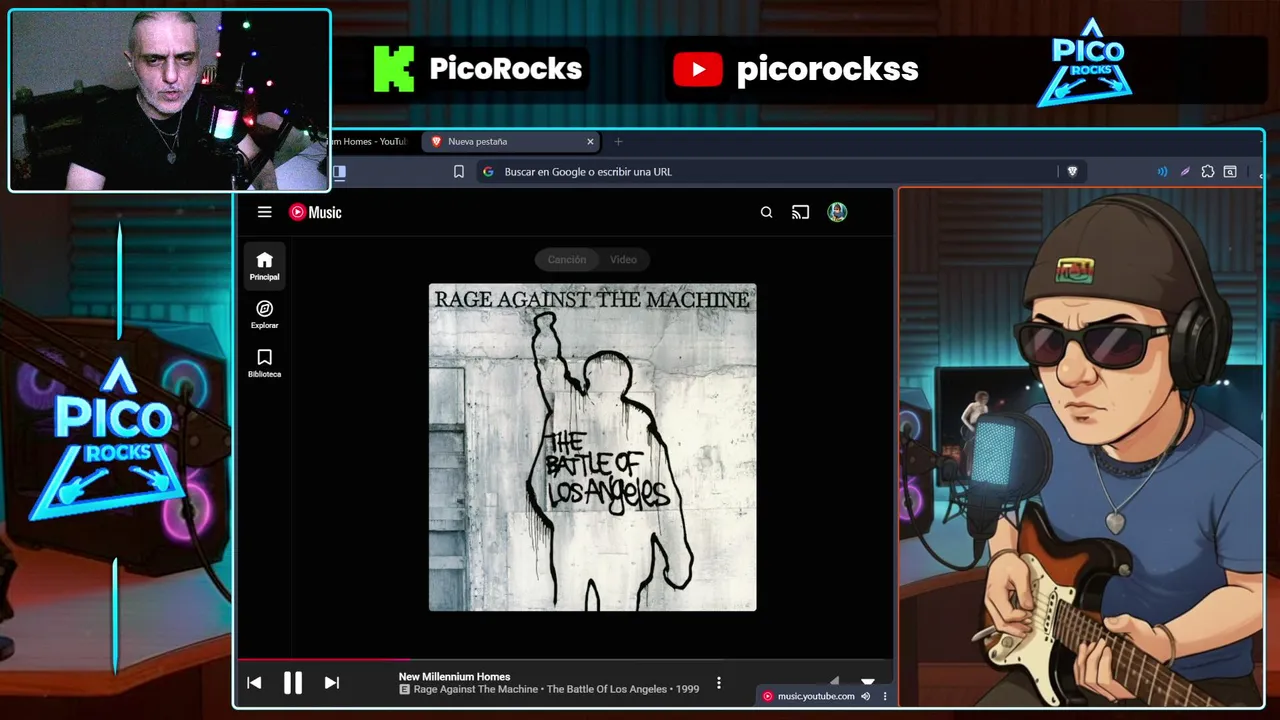Open YouTube Music search
1280x720 pixels.
pyautogui.click(x=766, y=212)
